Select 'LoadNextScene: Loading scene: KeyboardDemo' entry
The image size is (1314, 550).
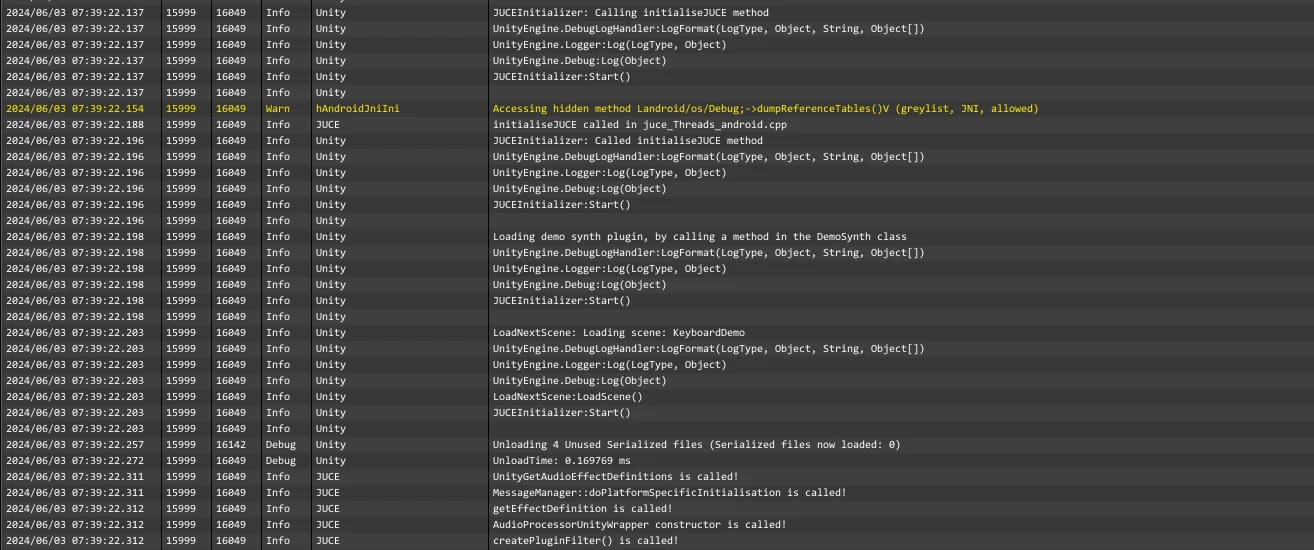[618, 333]
